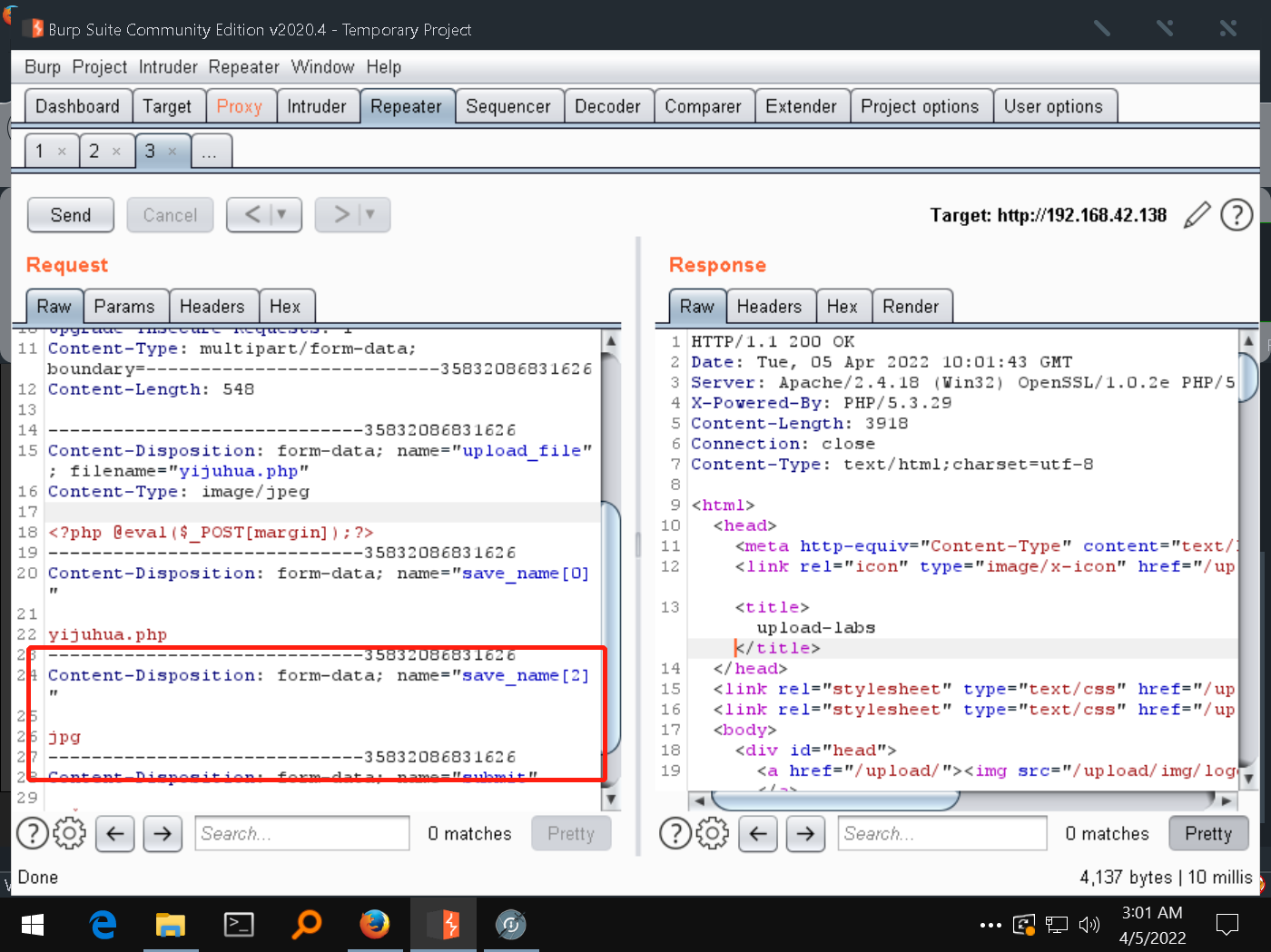Go back to previous request

tap(252, 215)
